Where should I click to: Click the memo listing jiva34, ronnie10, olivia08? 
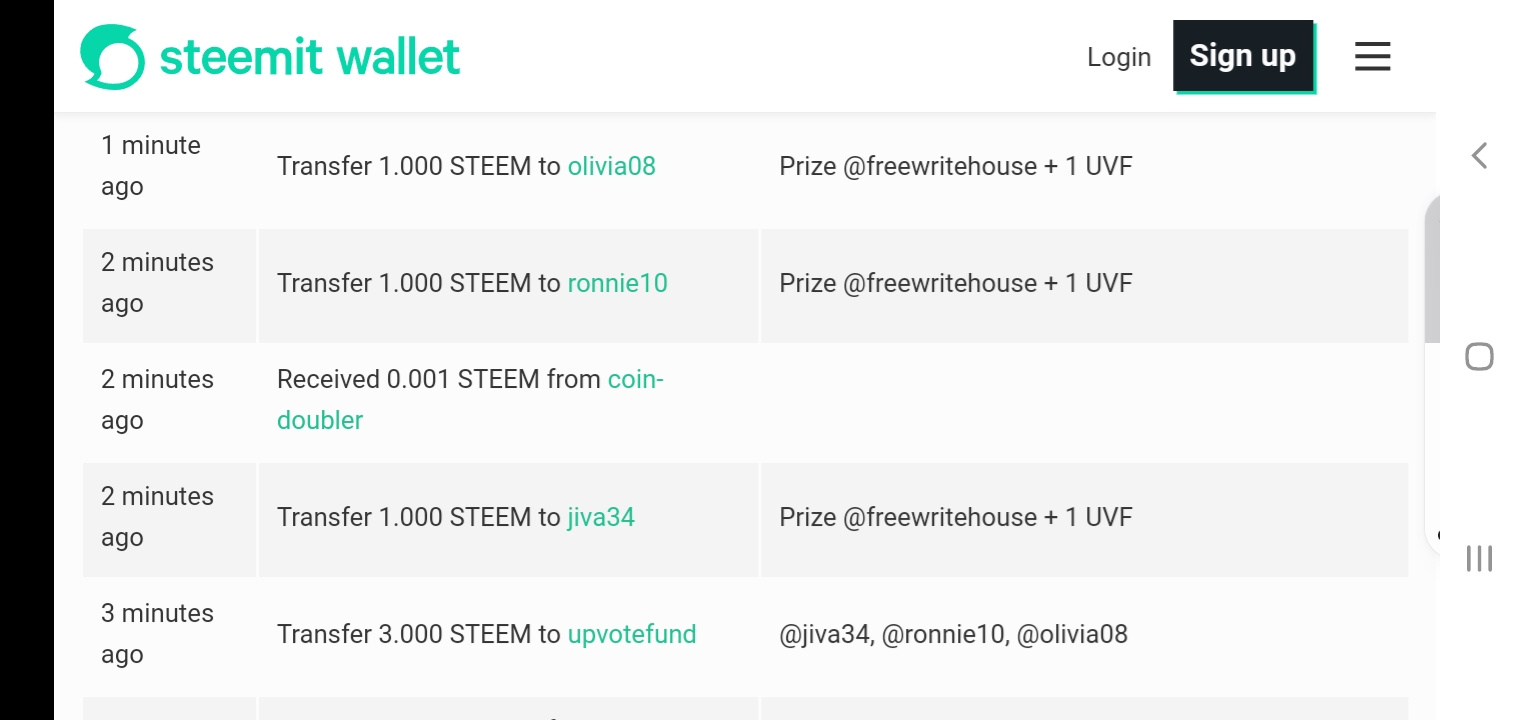[953, 634]
